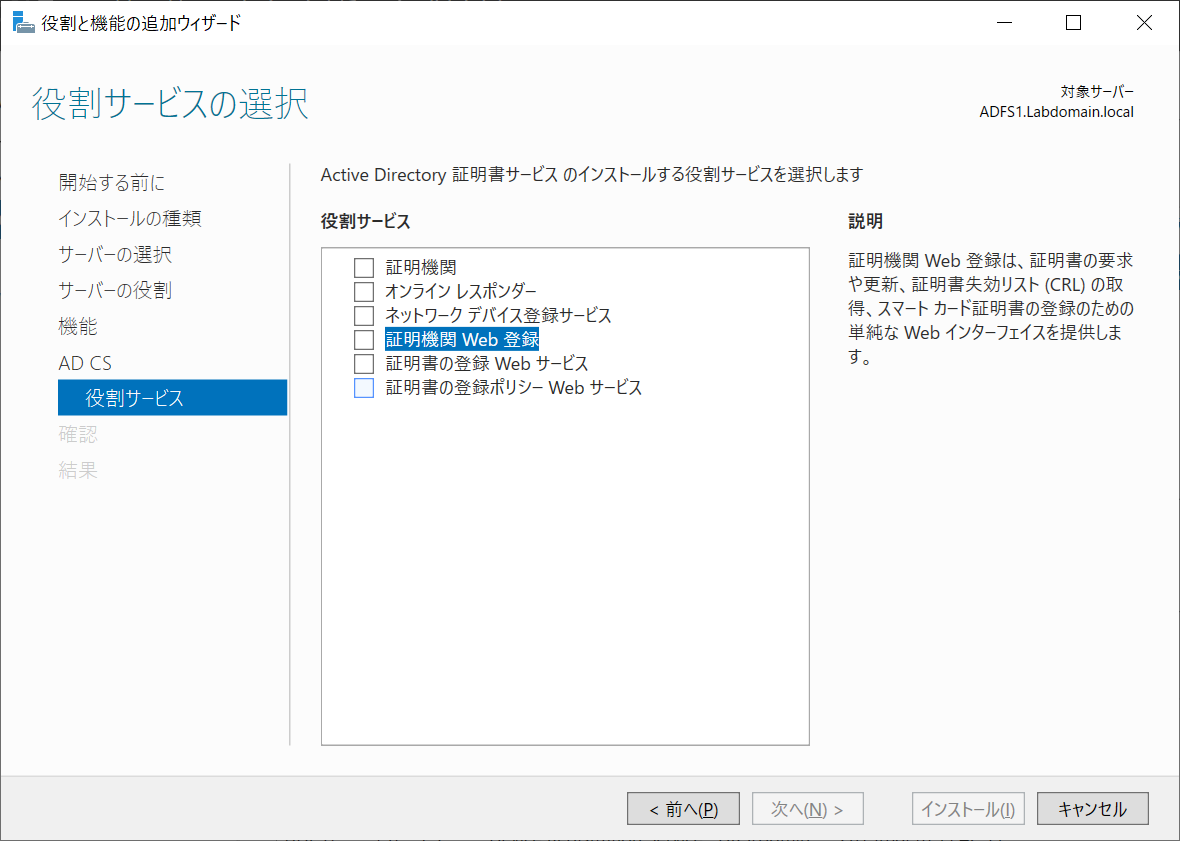The width and height of the screenshot is (1180, 841).
Task: Enable the 証明機関 checkbox
Action: tap(364, 267)
